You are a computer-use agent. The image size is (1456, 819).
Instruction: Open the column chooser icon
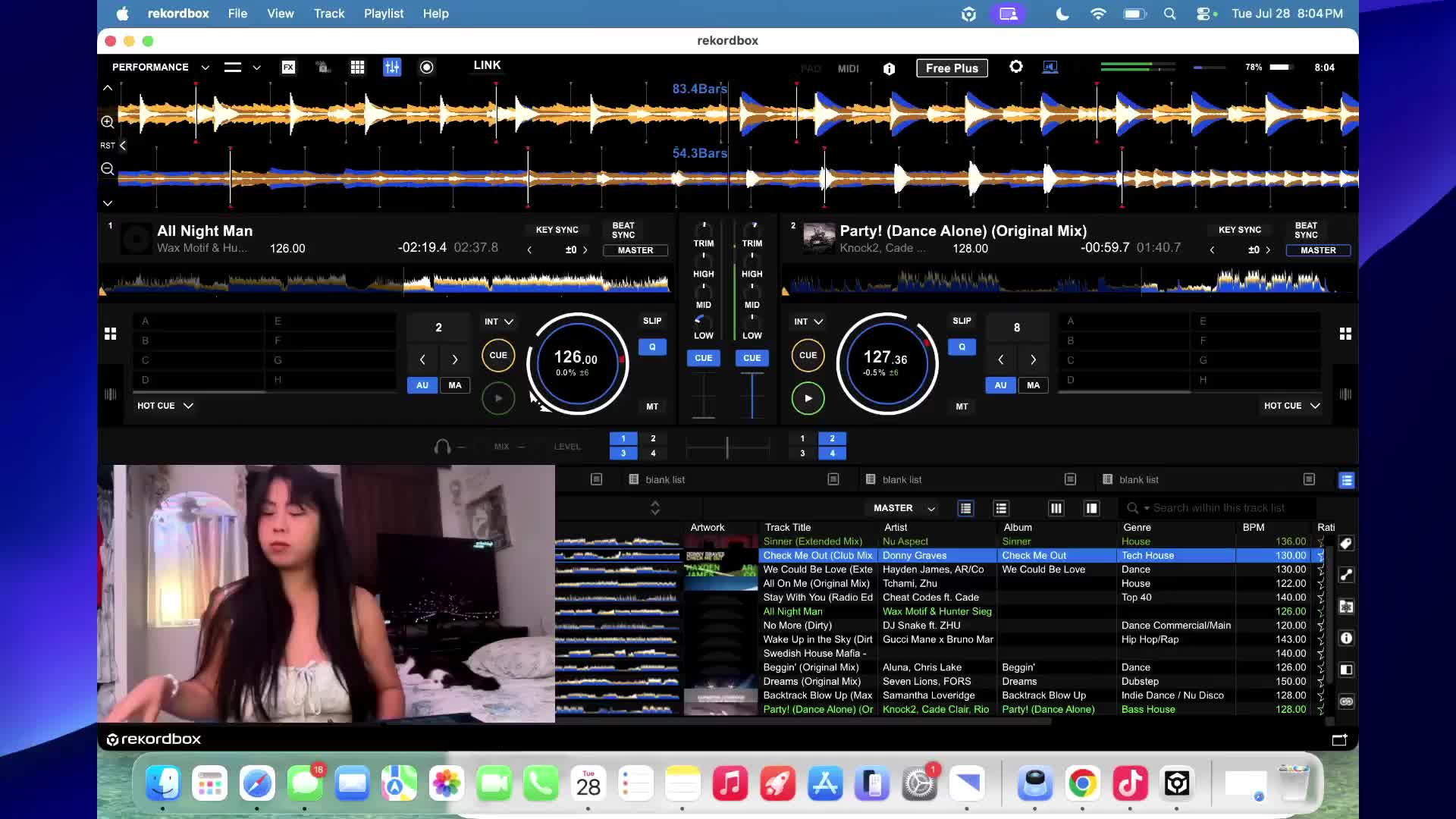(1056, 508)
